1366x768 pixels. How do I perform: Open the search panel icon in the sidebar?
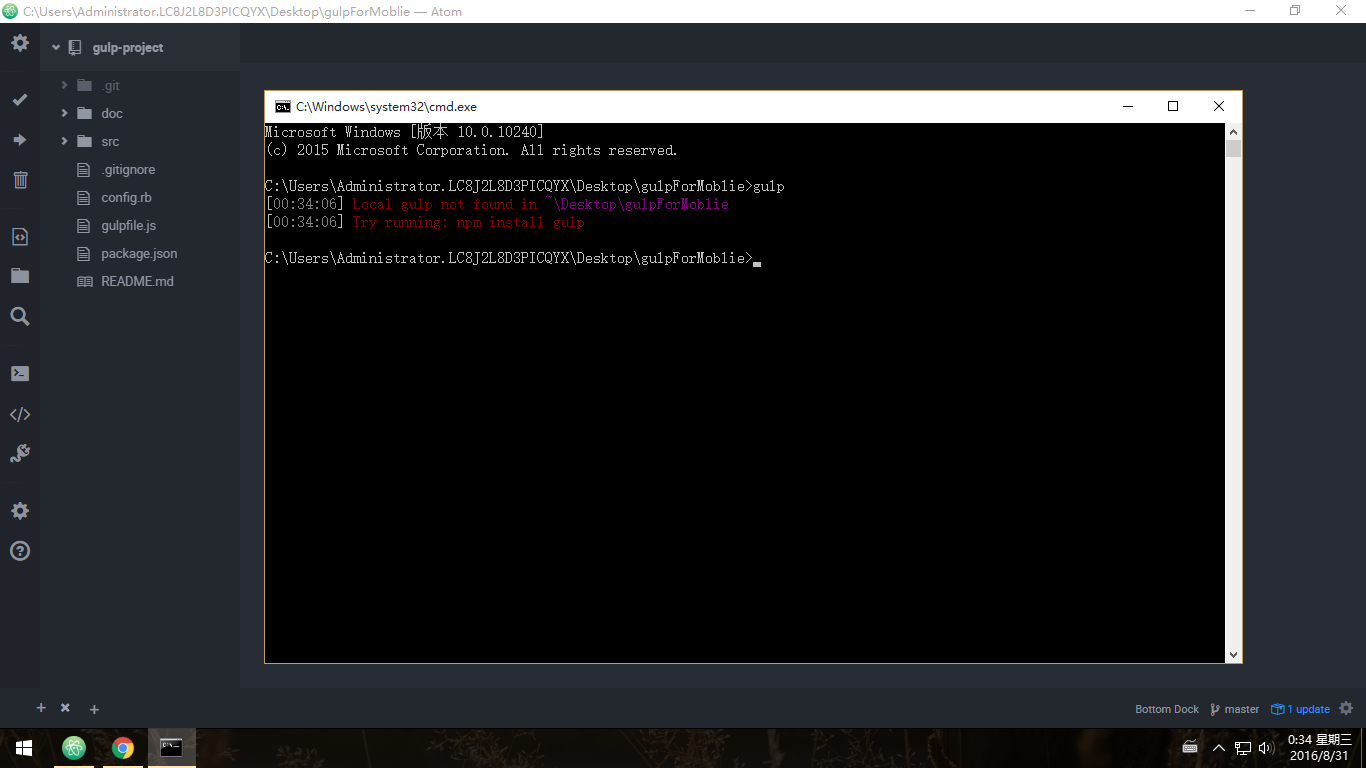pos(19,316)
